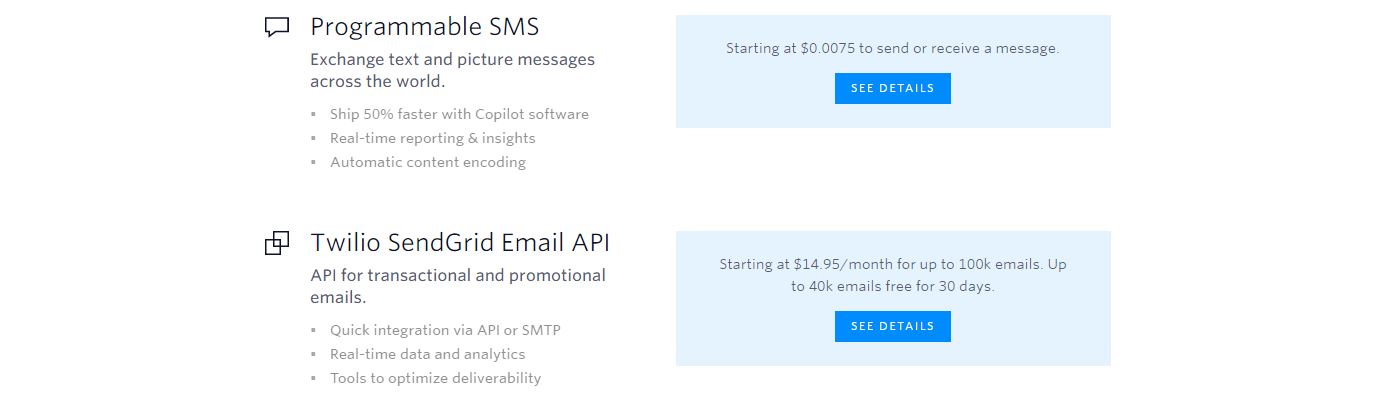Click the 'Tools to optimize deliverability' bullet
Image resolution: width=1399 pixels, height=405 pixels.
tap(436, 378)
